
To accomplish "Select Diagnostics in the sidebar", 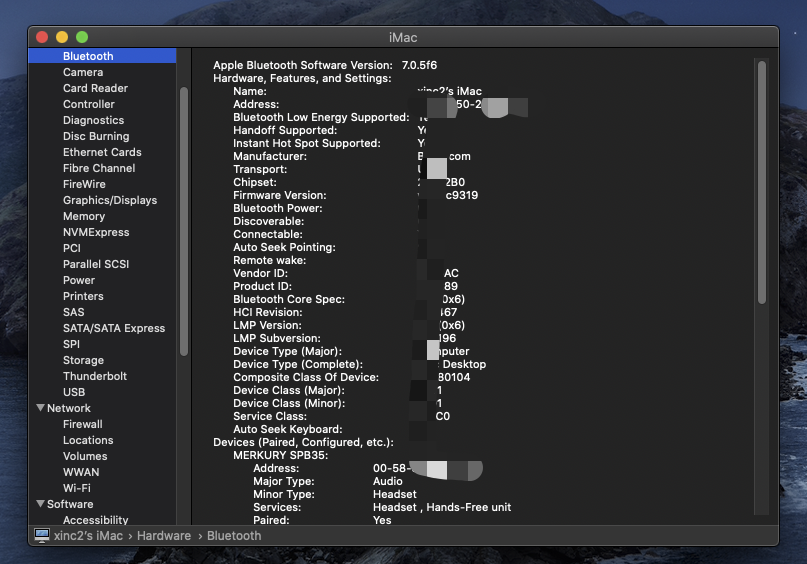I will [93, 120].
